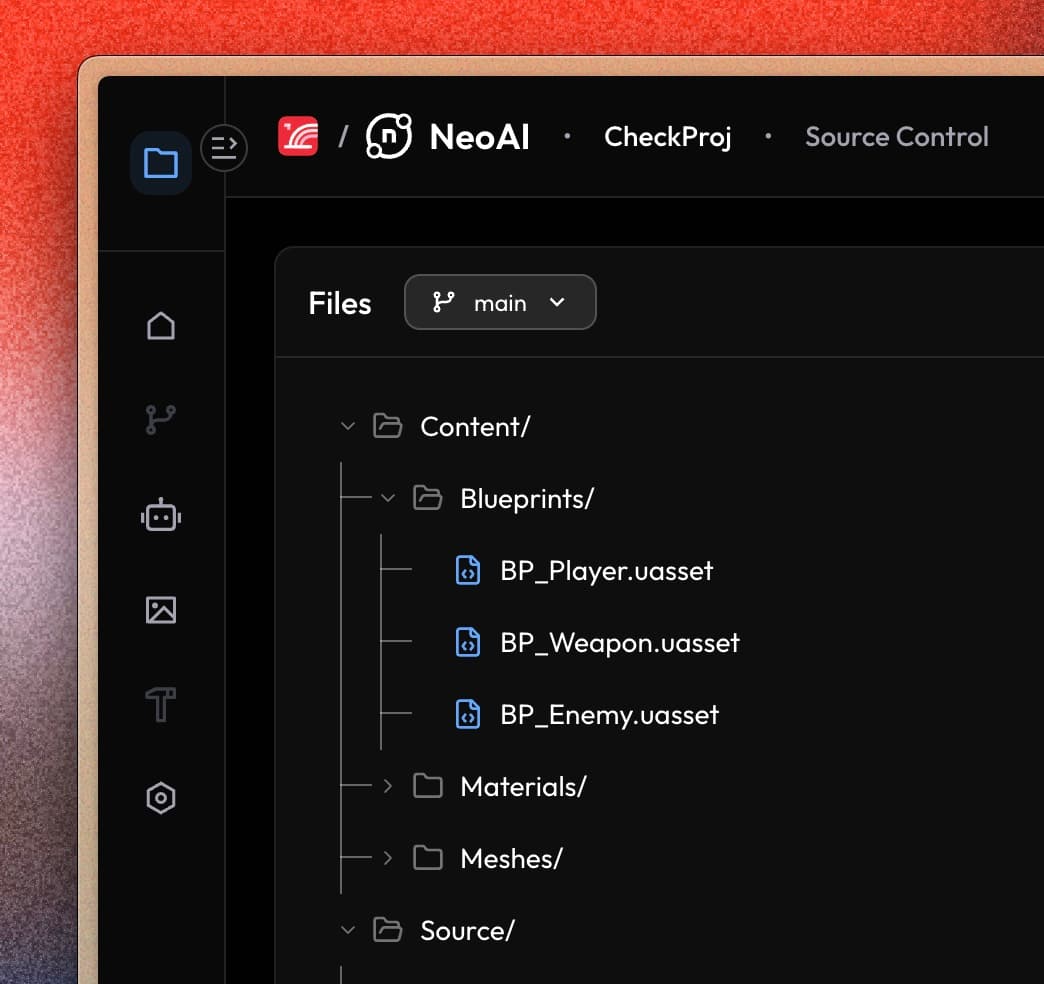Click the Home sidebar icon
1044x984 pixels.
click(160, 326)
